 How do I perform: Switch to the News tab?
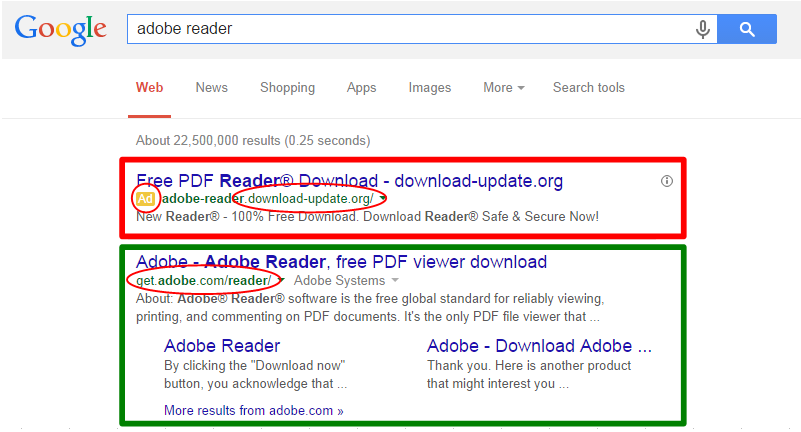[211, 88]
